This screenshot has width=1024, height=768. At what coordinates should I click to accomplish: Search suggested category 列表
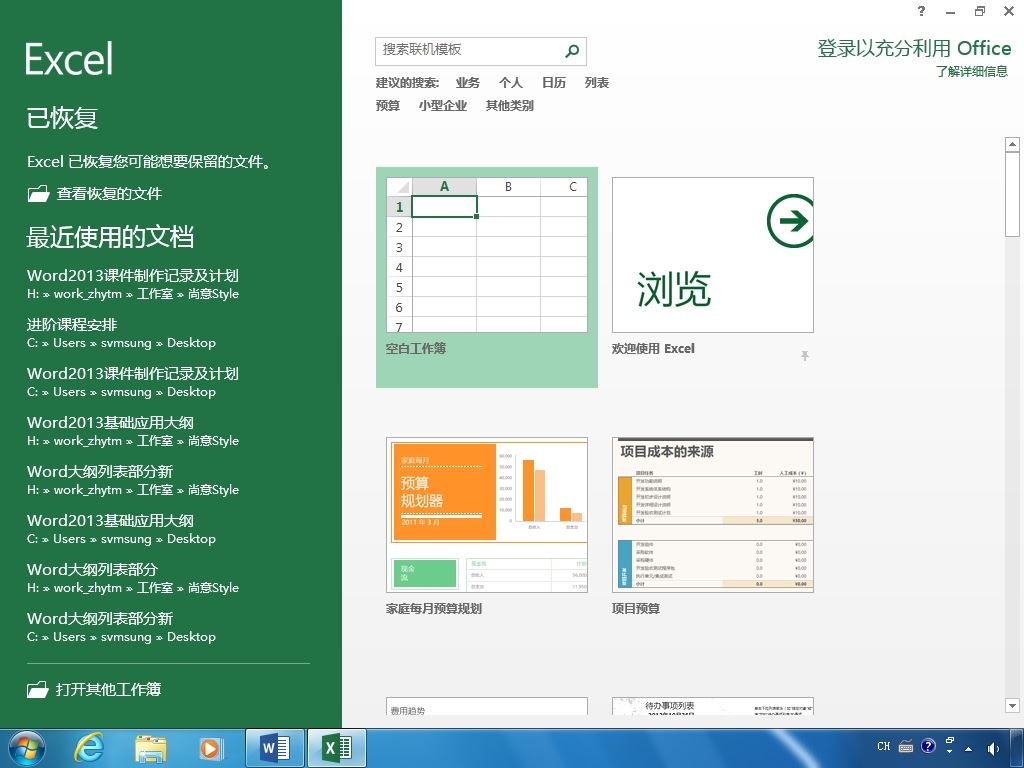597,83
